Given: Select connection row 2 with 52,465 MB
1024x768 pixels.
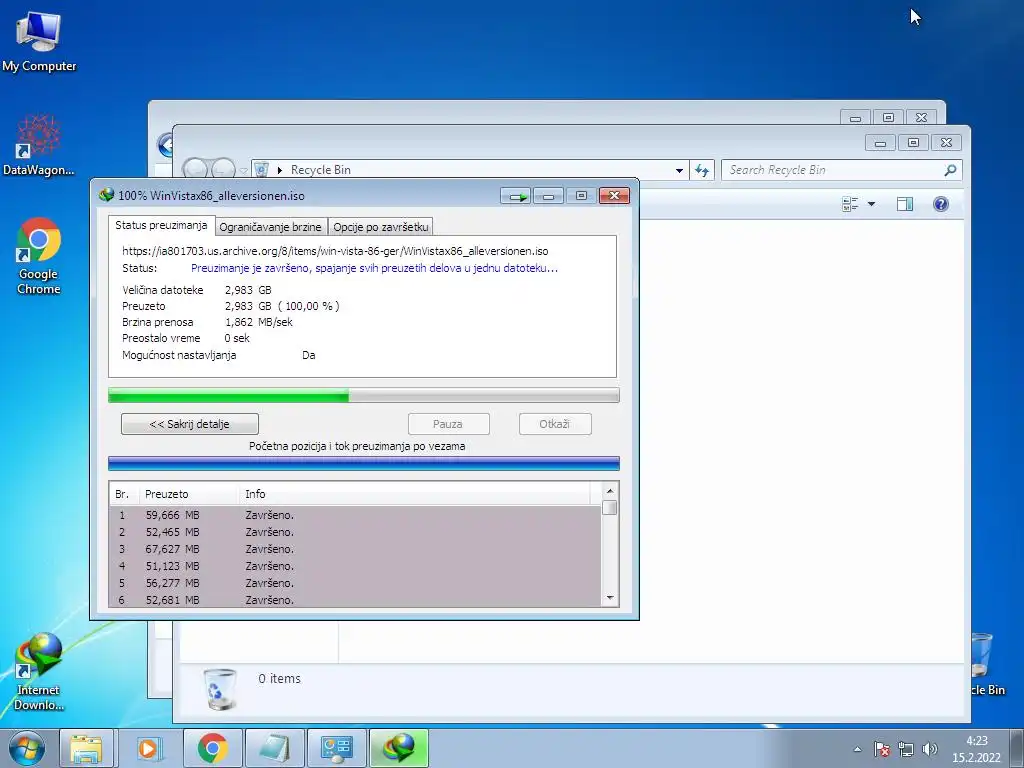Looking at the screenshot, I should click(355, 532).
